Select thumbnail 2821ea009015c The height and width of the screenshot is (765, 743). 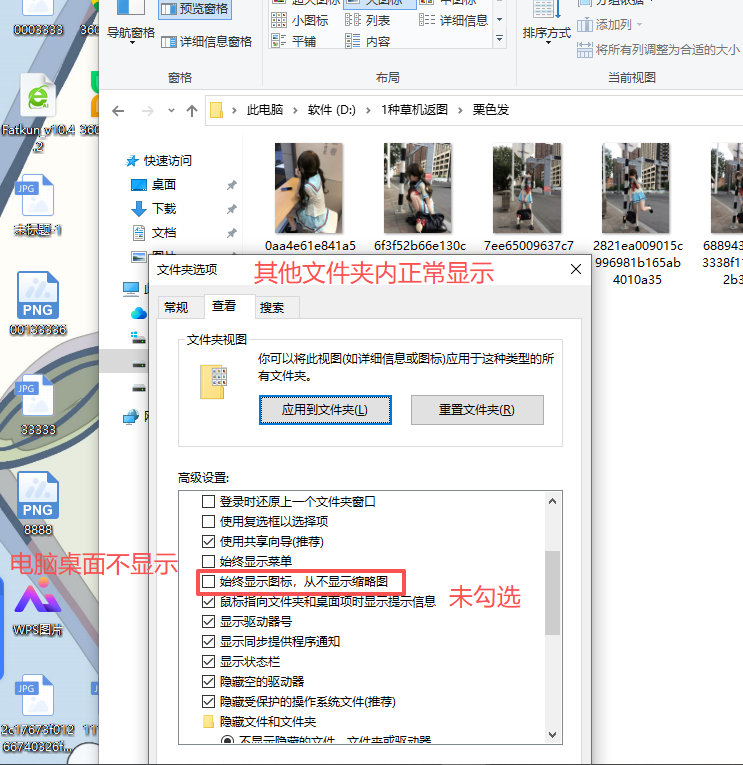[x=637, y=214]
